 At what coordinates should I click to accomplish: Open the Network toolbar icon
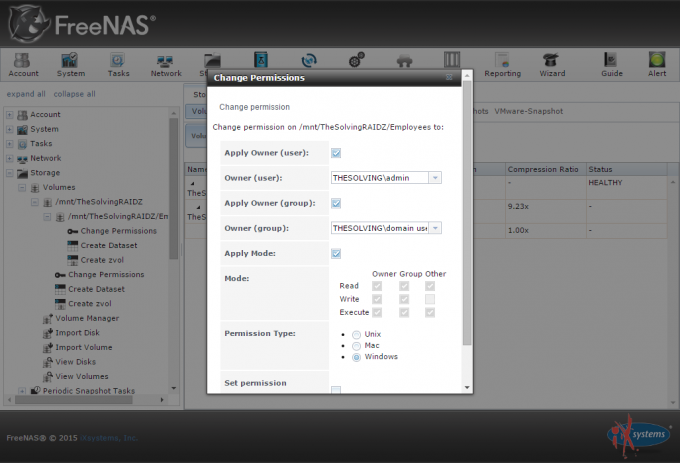click(x=166, y=64)
